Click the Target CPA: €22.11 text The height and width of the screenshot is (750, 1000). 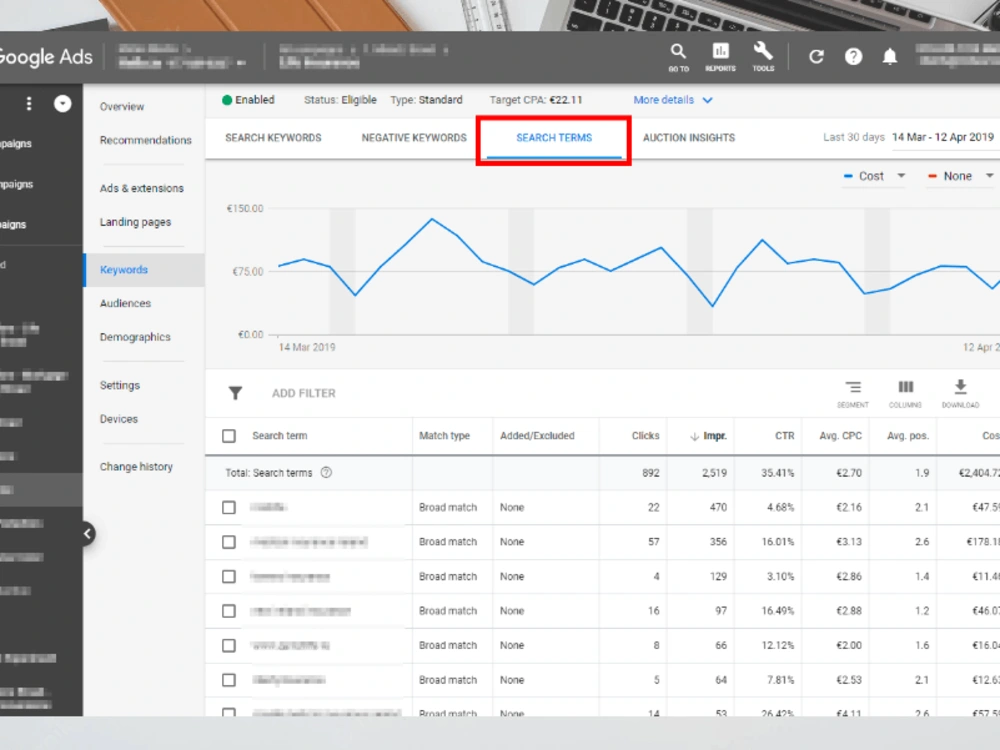(x=536, y=100)
